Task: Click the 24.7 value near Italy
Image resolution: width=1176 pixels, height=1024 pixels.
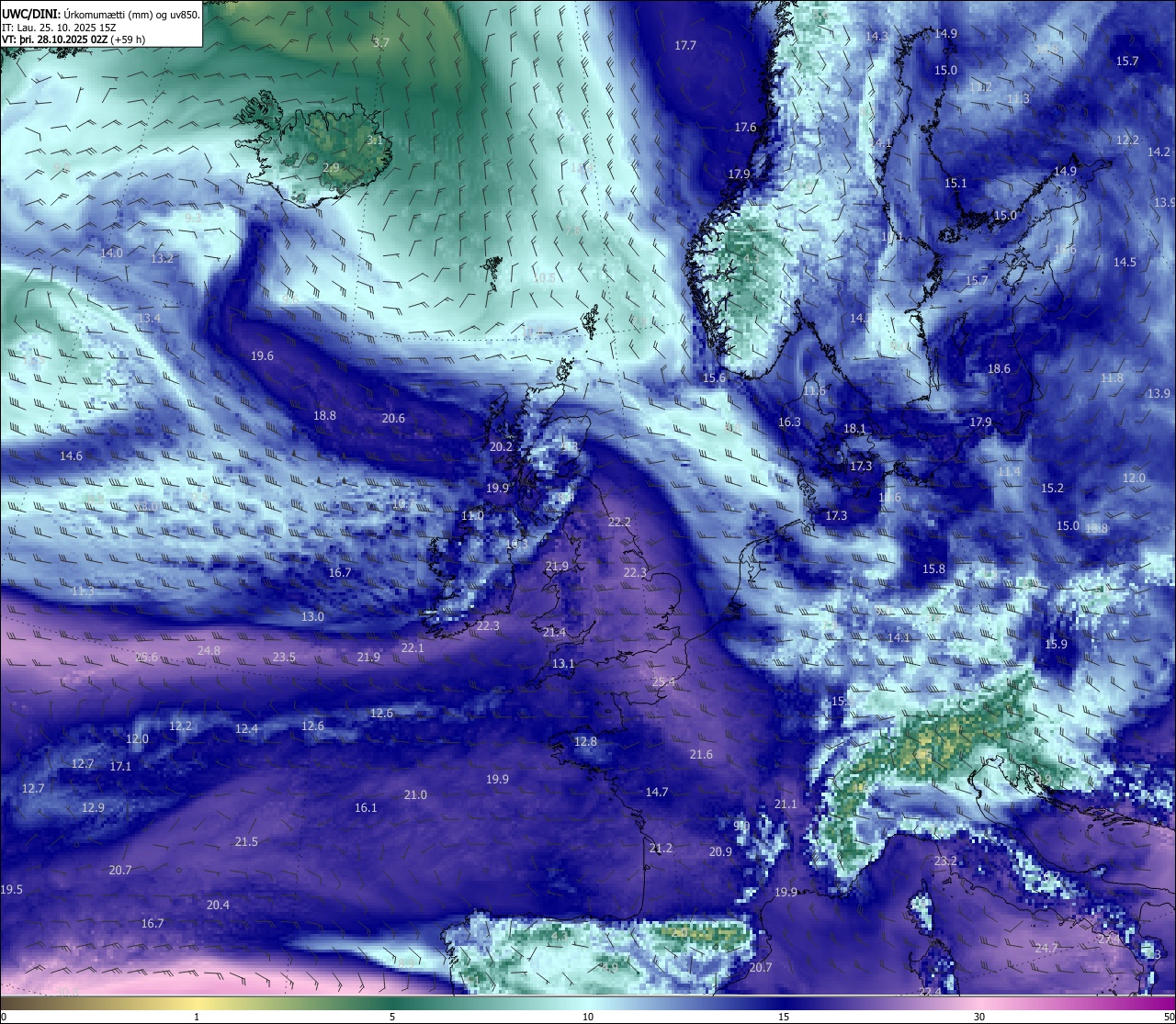Action: click(x=1046, y=948)
